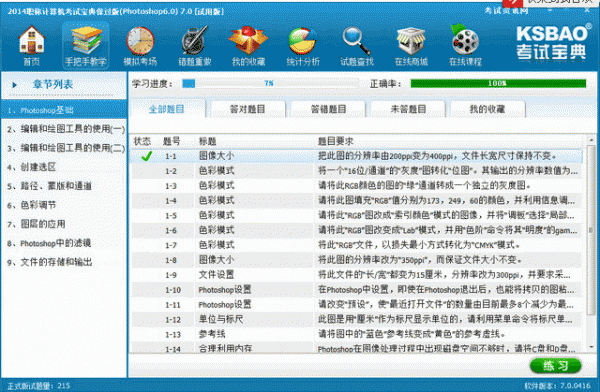Click the 题目要求 column header

[336, 141]
